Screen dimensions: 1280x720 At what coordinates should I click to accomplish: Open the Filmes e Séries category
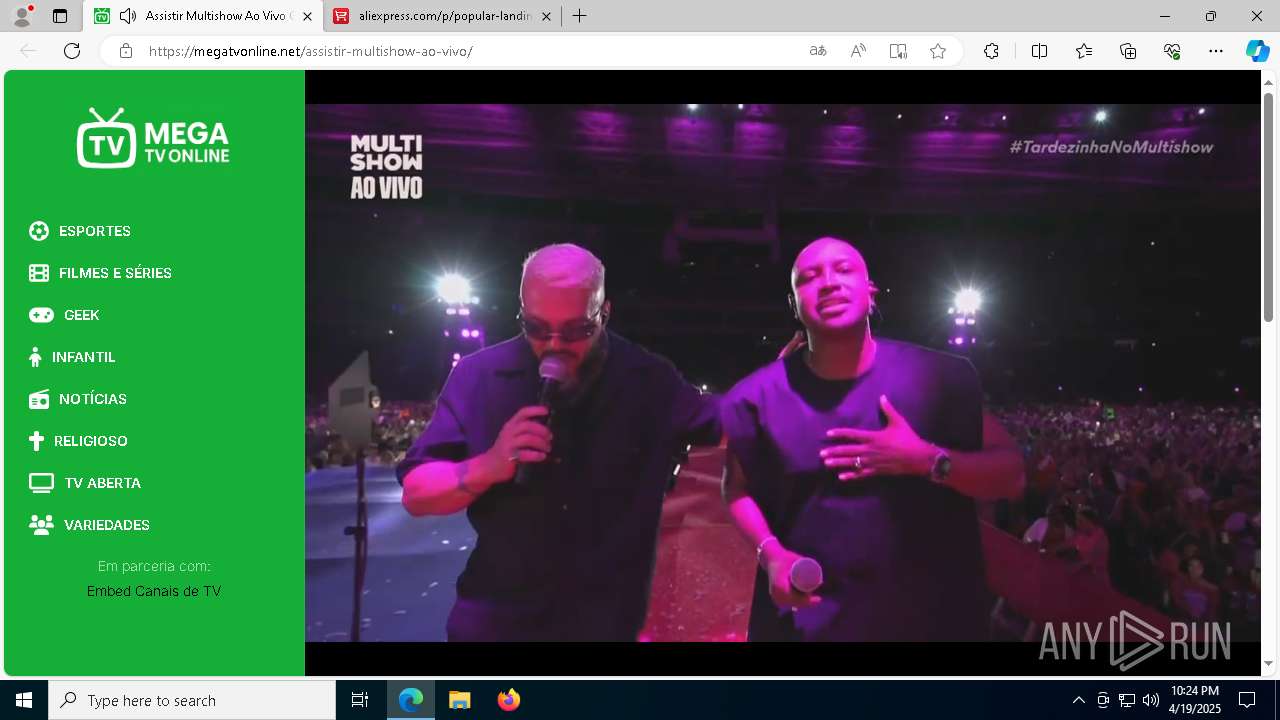[x=115, y=273]
